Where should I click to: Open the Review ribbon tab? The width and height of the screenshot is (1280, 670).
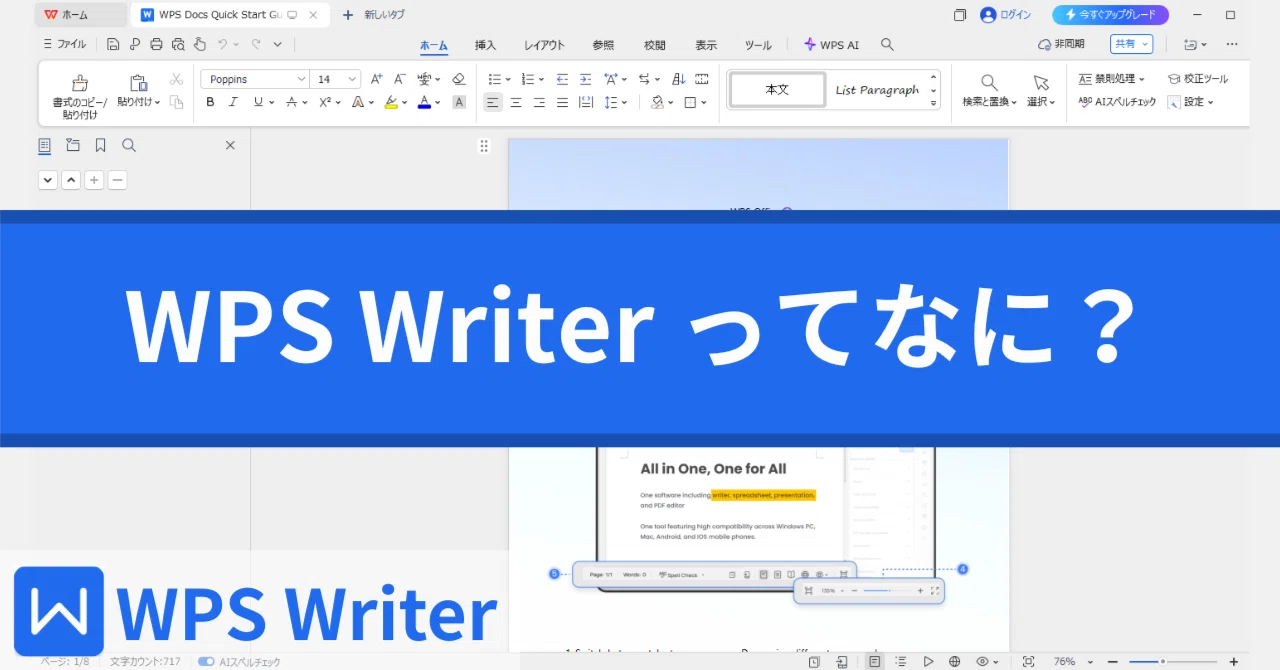(x=654, y=45)
